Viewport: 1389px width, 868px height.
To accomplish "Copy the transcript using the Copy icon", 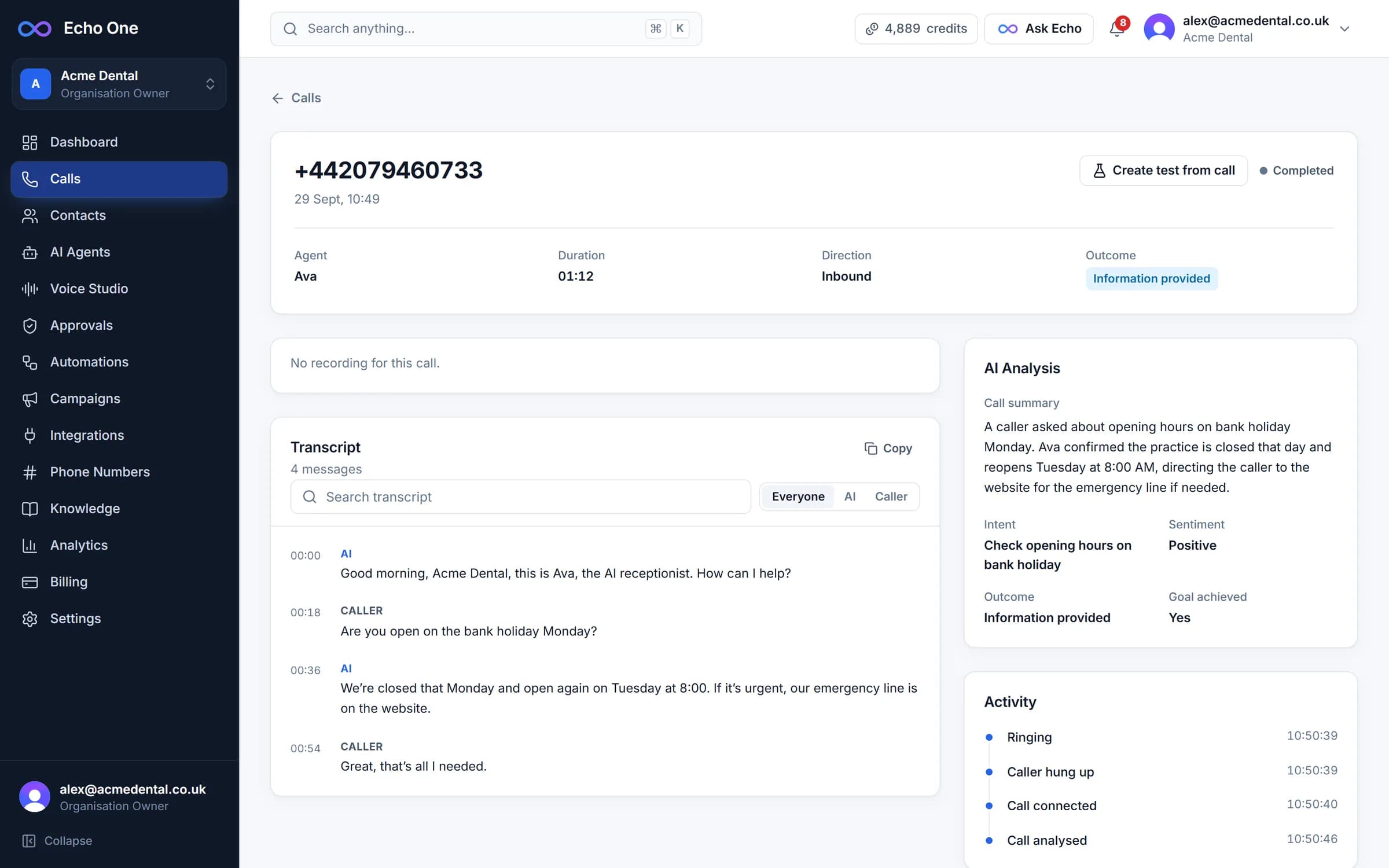I will click(870, 448).
